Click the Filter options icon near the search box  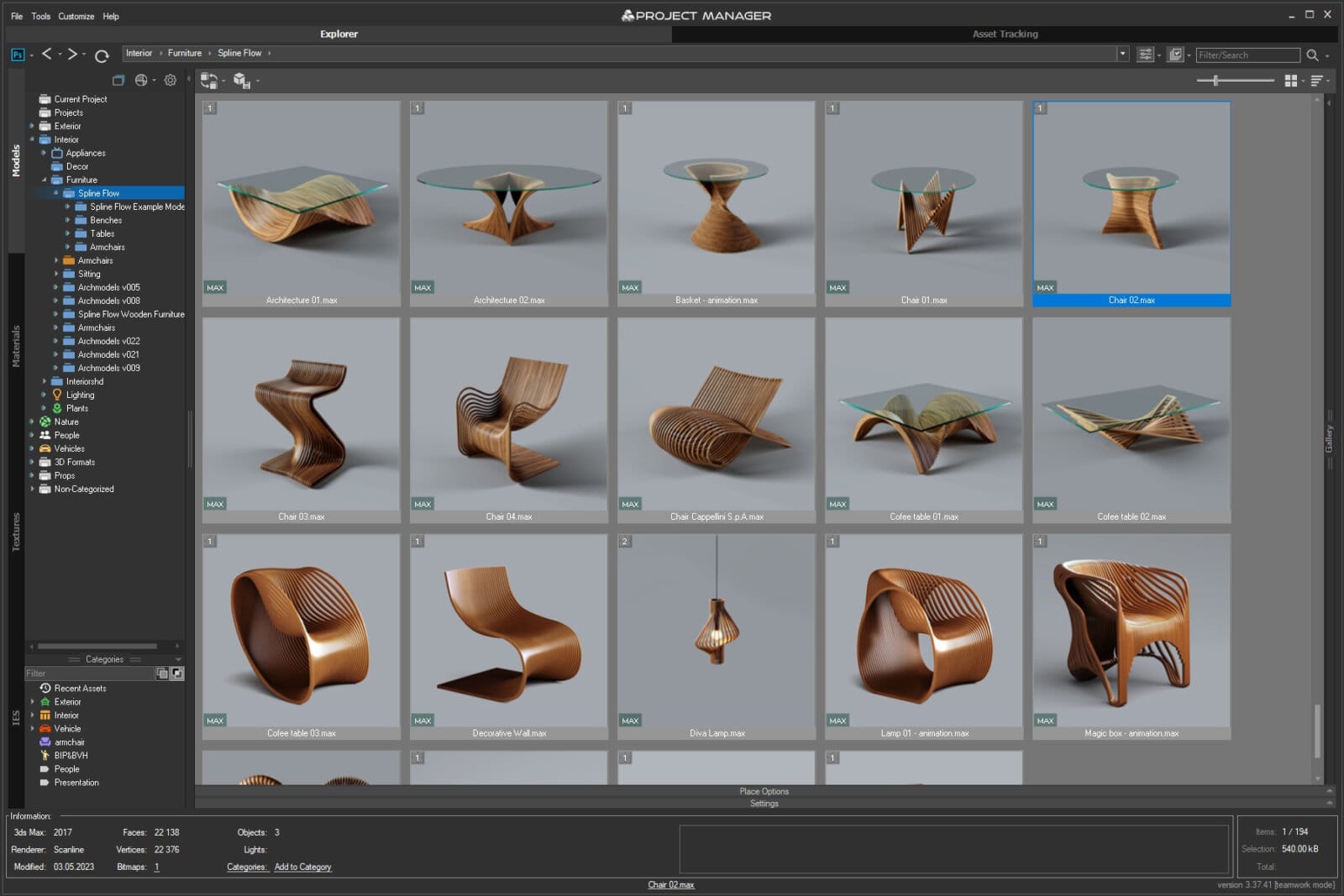tap(1145, 54)
